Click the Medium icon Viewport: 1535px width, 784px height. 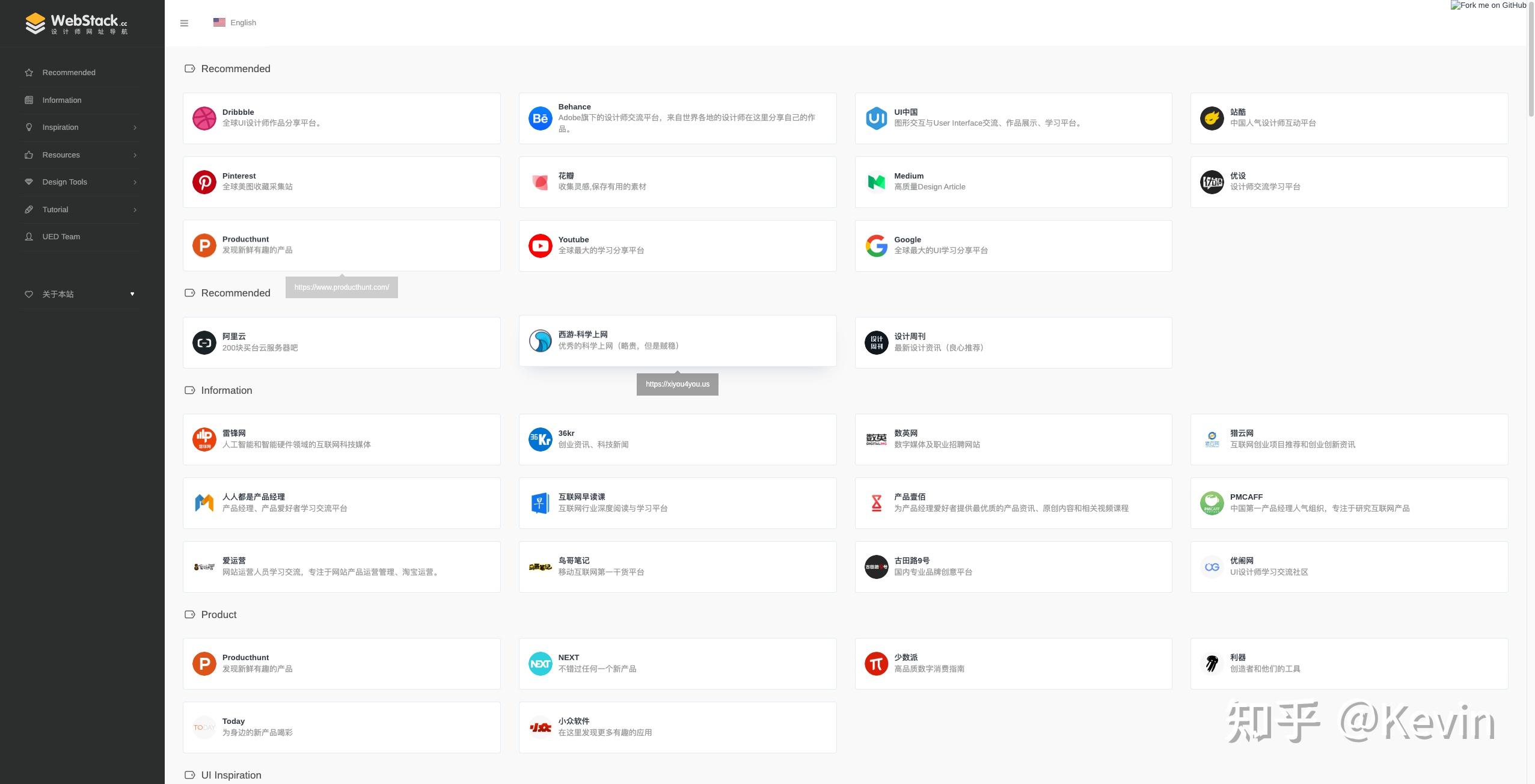coord(876,182)
